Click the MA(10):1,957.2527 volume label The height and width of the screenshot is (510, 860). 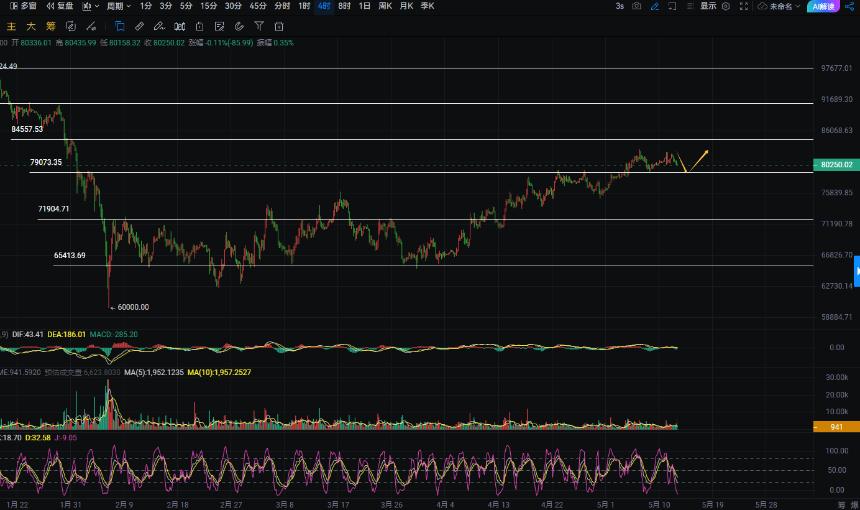(219, 372)
